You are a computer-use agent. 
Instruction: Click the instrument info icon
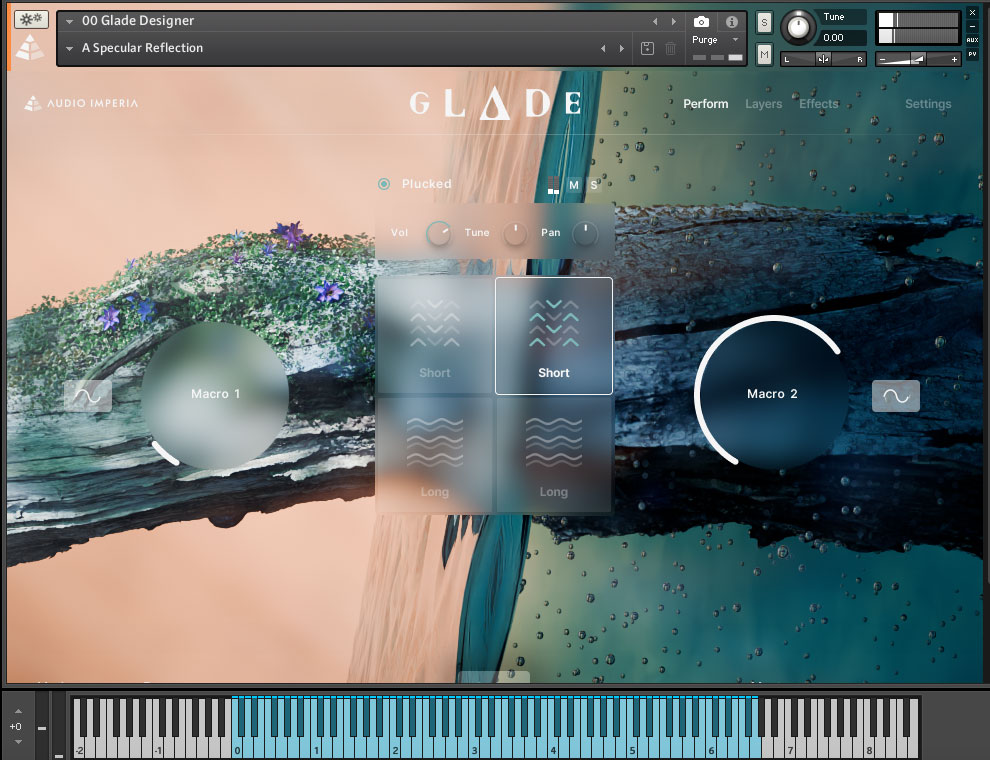(x=731, y=21)
